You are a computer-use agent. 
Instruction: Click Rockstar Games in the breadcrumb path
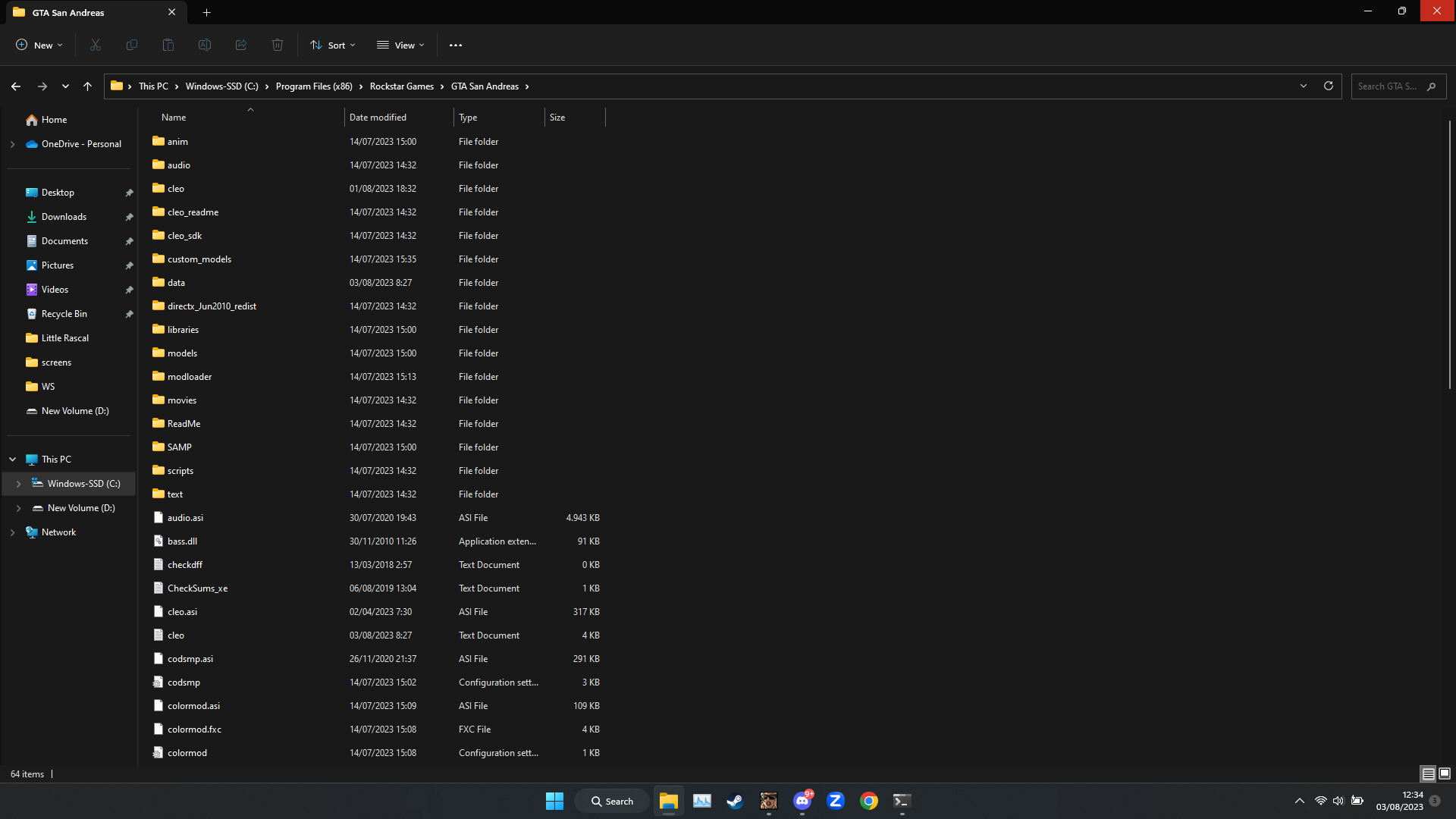click(x=401, y=86)
